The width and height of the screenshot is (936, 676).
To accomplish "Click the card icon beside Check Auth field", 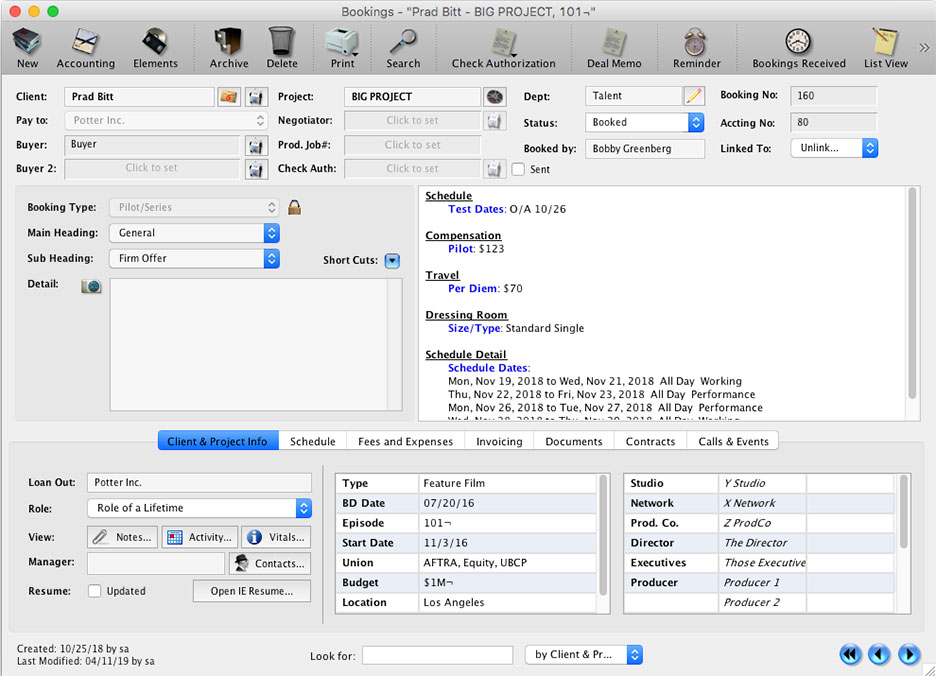I will pos(494,170).
